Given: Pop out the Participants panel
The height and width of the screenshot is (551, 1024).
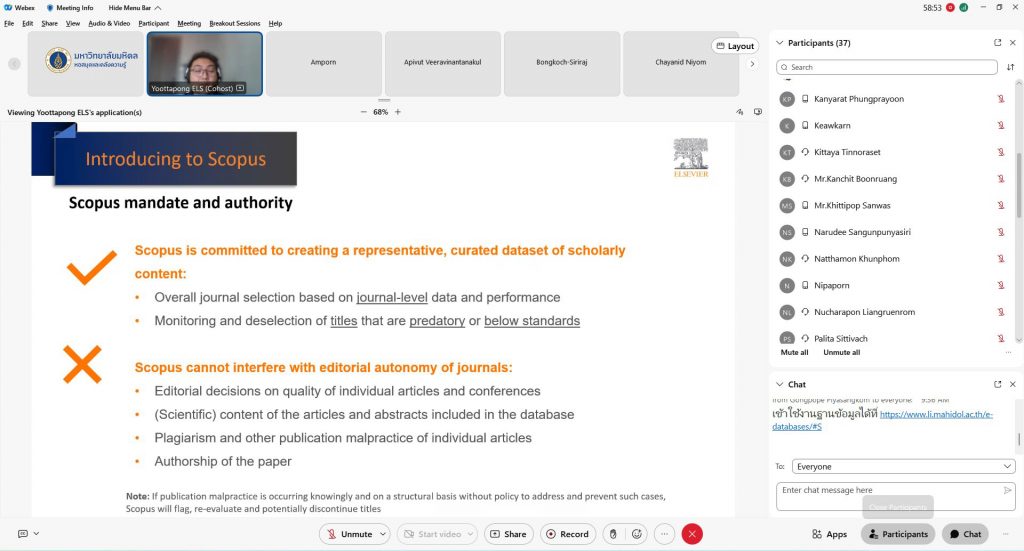Looking at the screenshot, I should tap(997, 43).
